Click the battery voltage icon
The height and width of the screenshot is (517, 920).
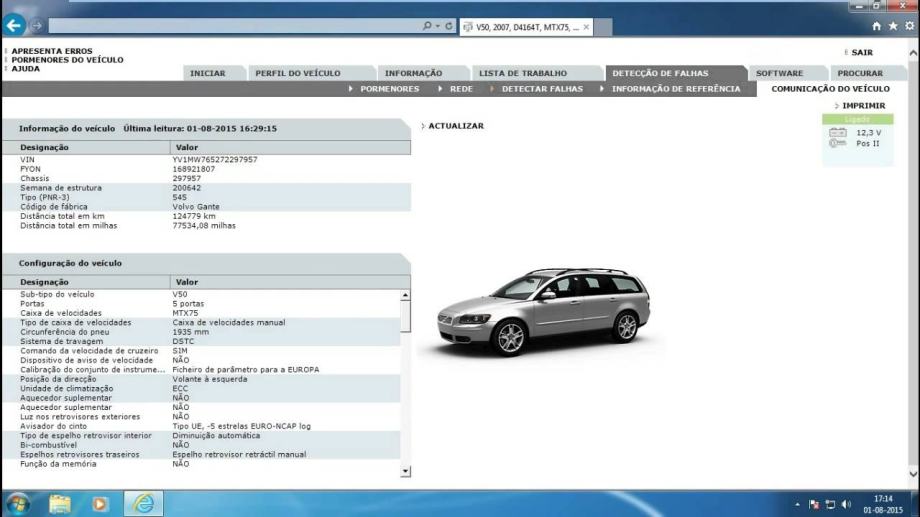coord(837,133)
